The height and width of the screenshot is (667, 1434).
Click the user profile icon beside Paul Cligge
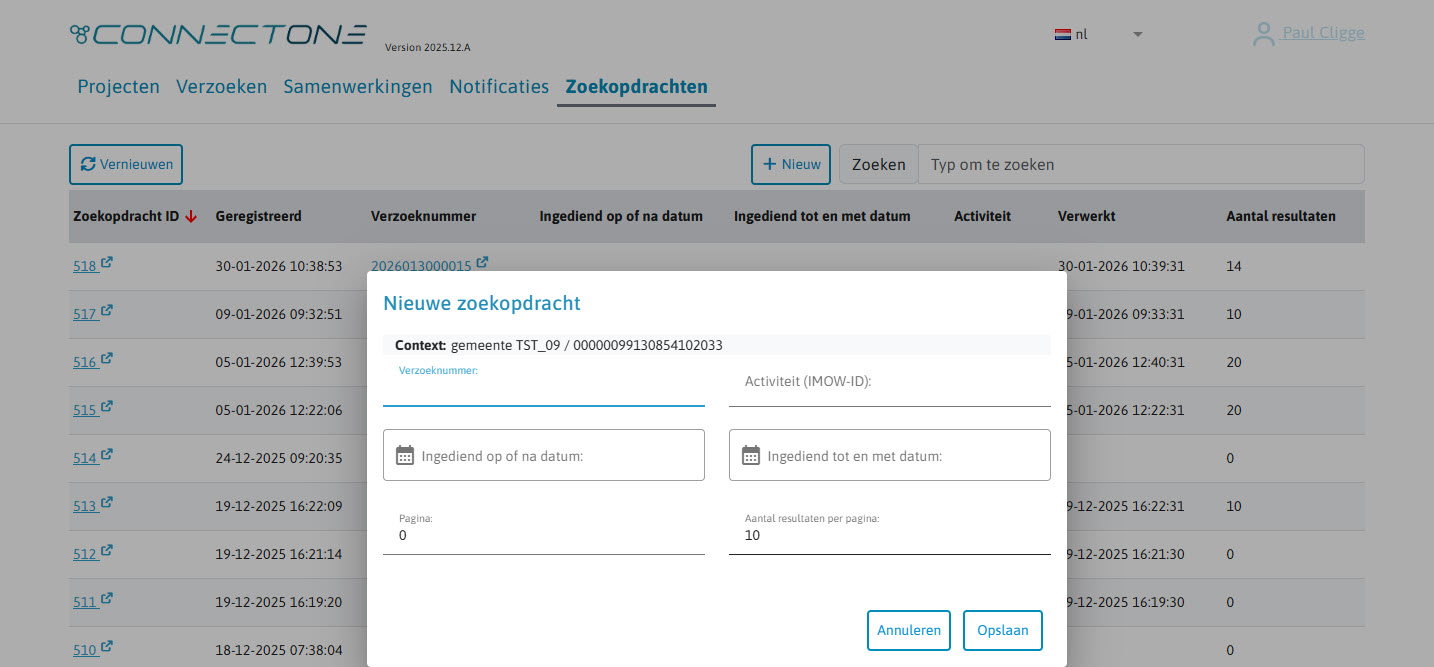[x=1263, y=32]
